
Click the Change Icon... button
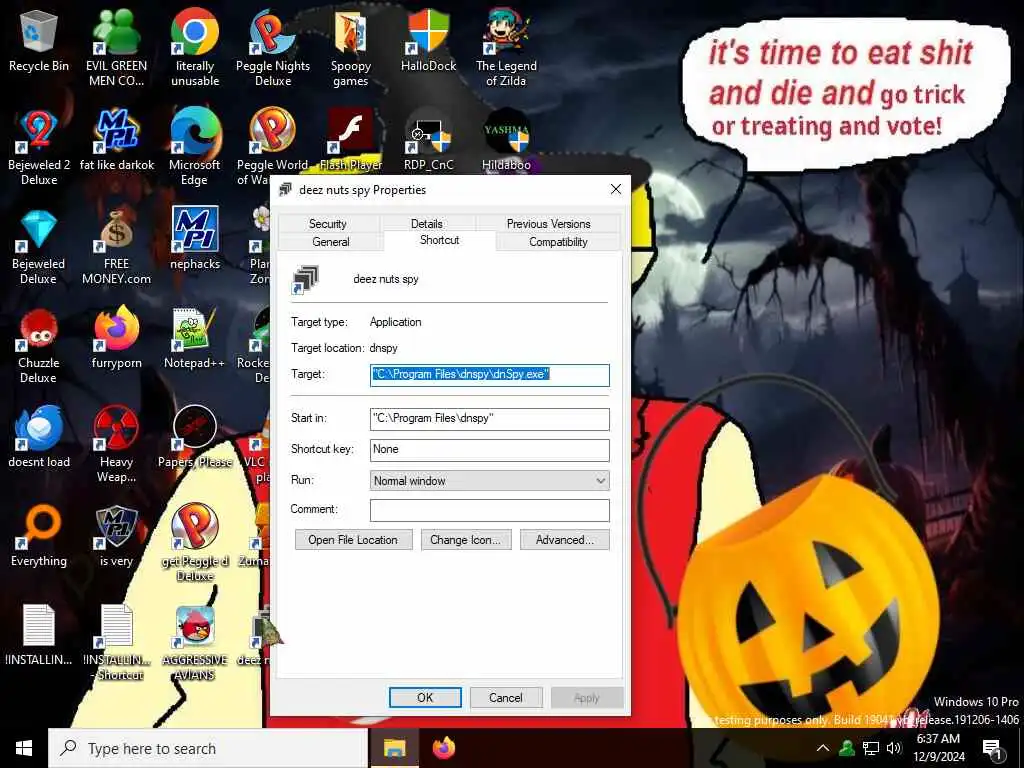[x=466, y=539]
